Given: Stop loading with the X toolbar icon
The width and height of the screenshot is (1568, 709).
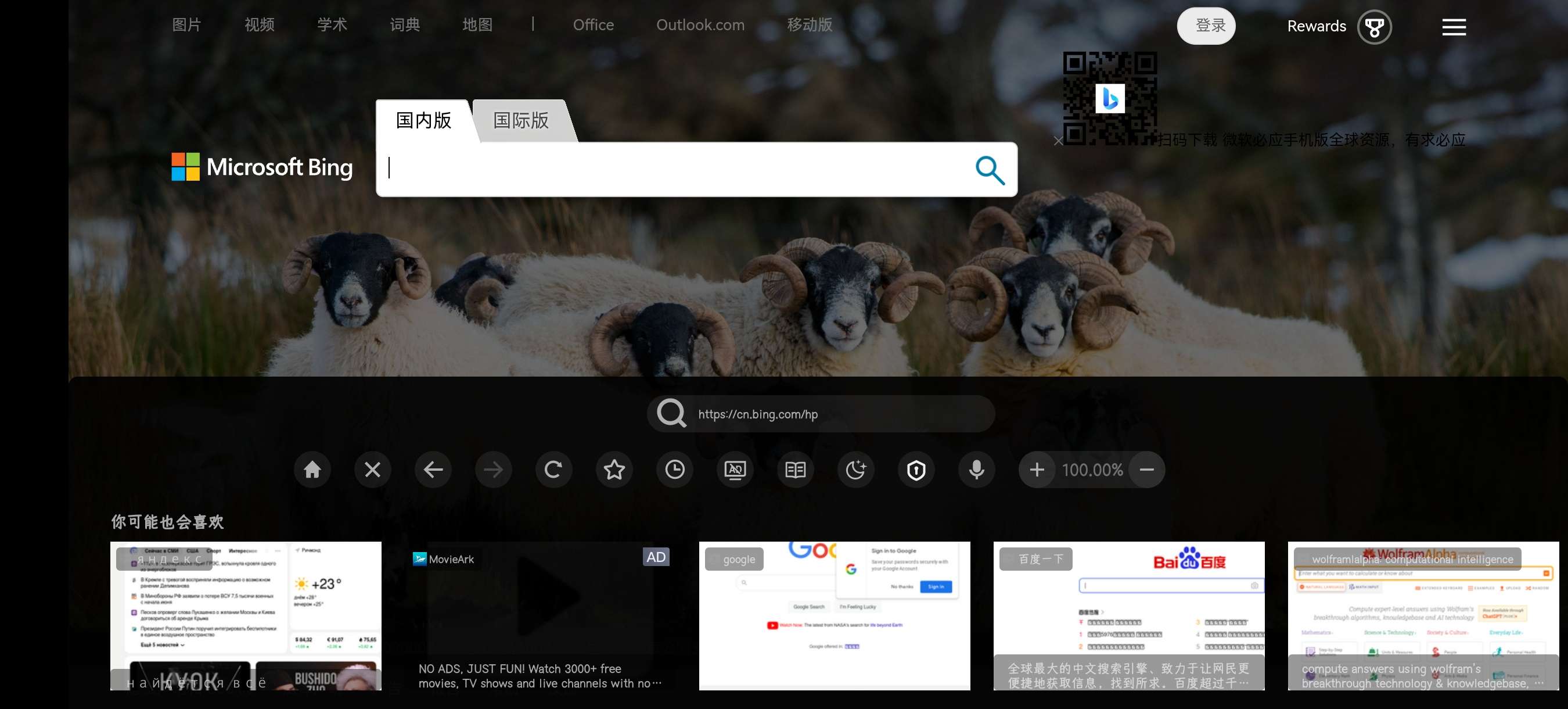Looking at the screenshot, I should (372, 470).
